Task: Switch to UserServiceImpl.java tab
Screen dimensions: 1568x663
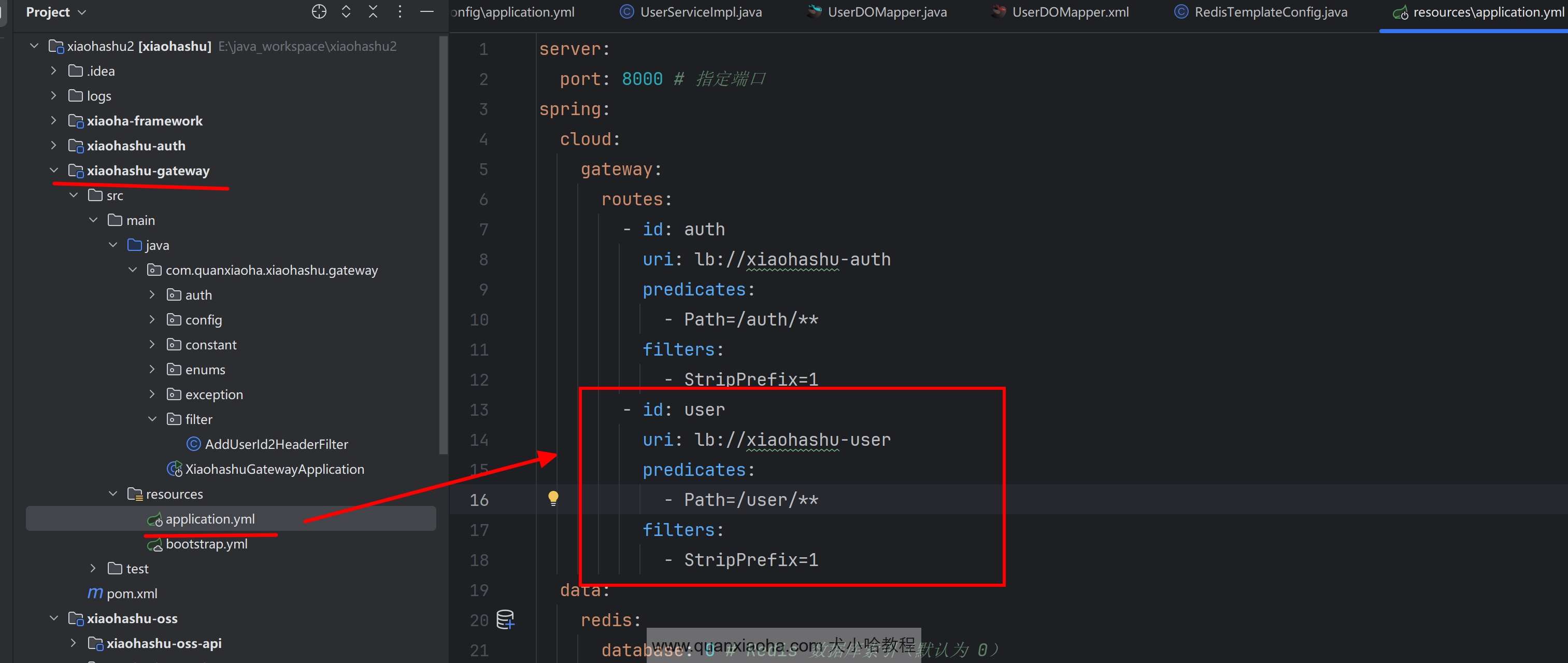Action: point(700,12)
